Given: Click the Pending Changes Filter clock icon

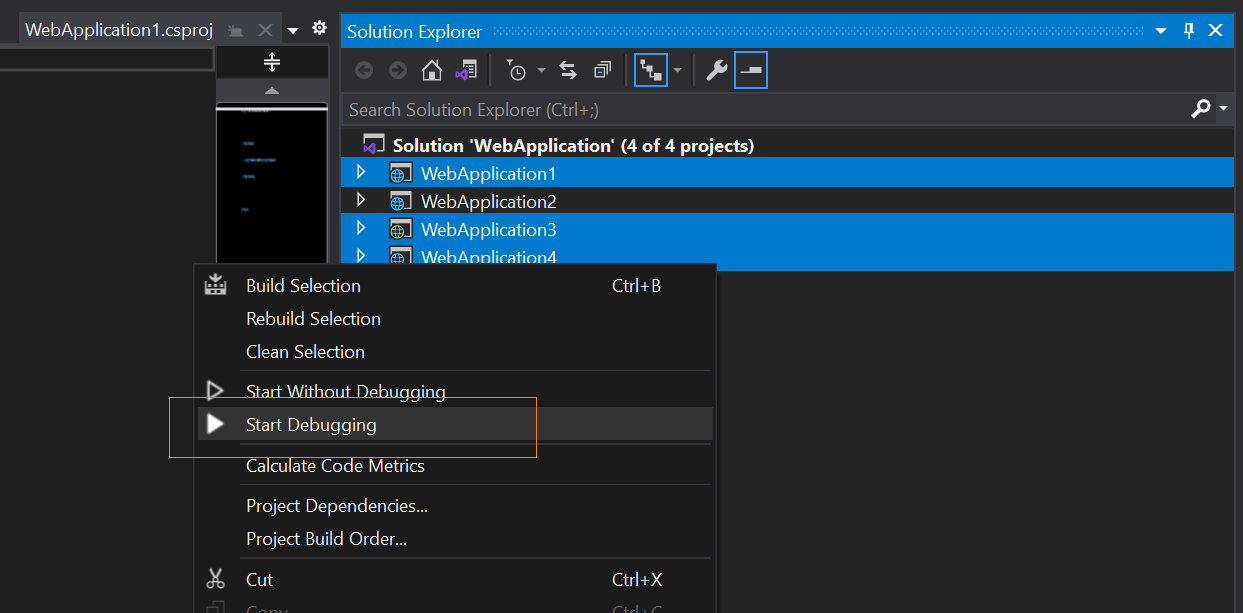Looking at the screenshot, I should pyautogui.click(x=518, y=70).
